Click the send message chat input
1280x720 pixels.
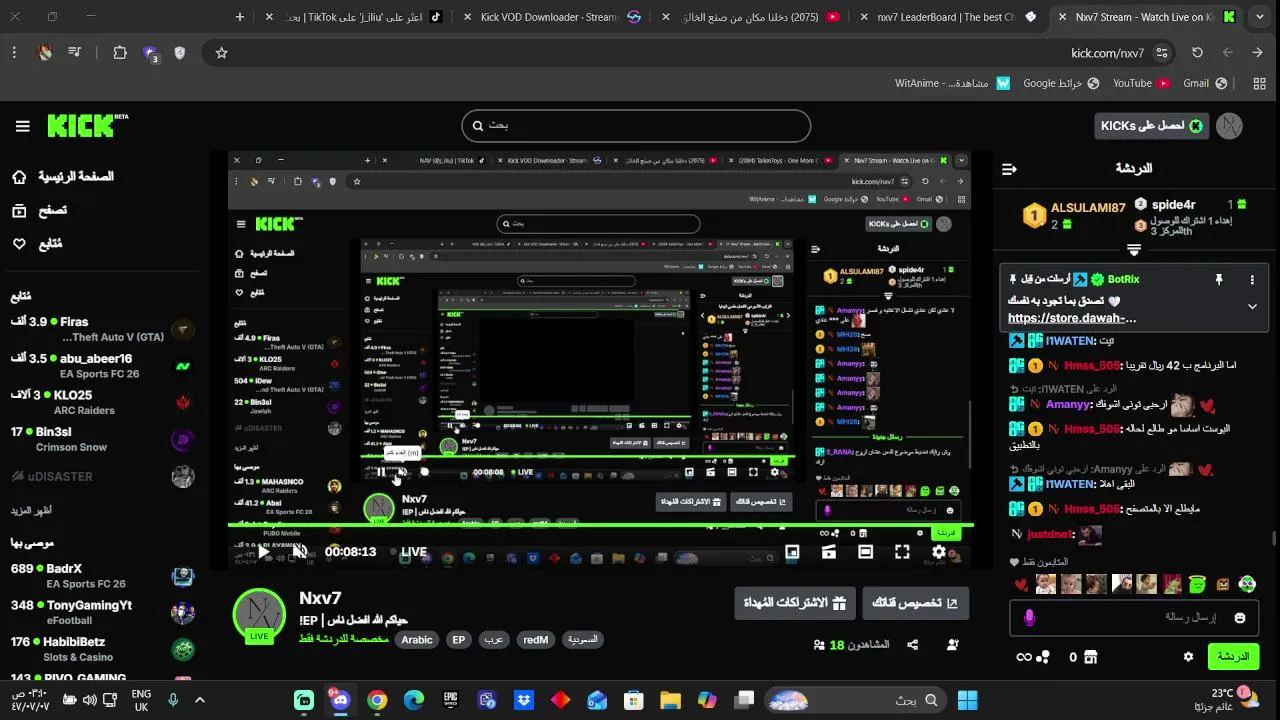click(x=1136, y=618)
